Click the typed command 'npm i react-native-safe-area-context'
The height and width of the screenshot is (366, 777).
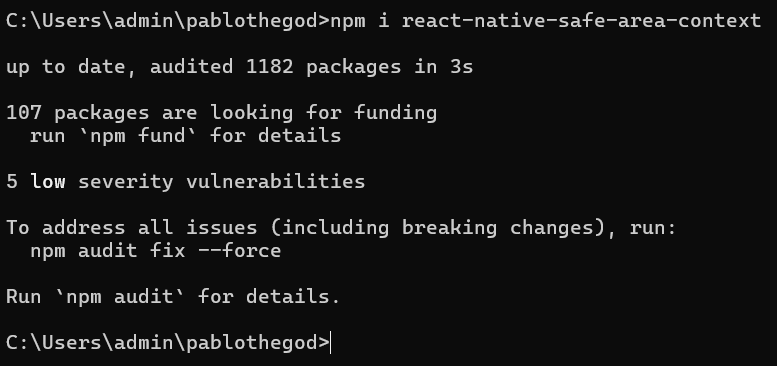[546, 21]
